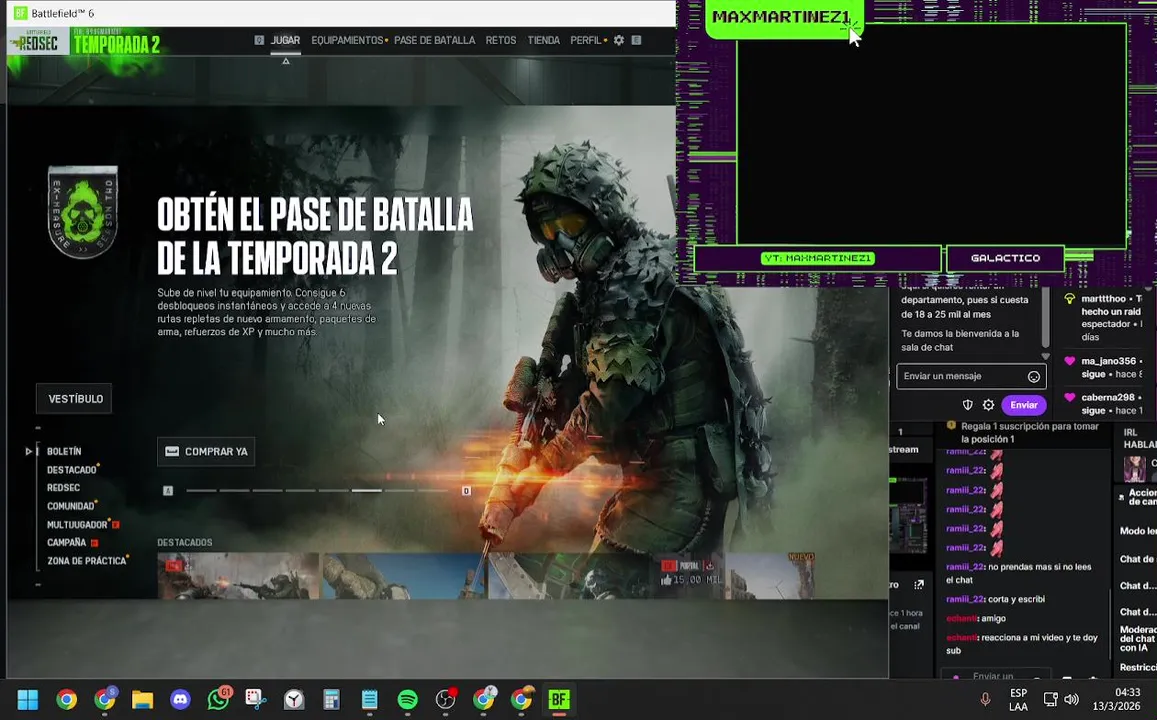Click username ma_jano356 in activity feed

[1108, 361]
